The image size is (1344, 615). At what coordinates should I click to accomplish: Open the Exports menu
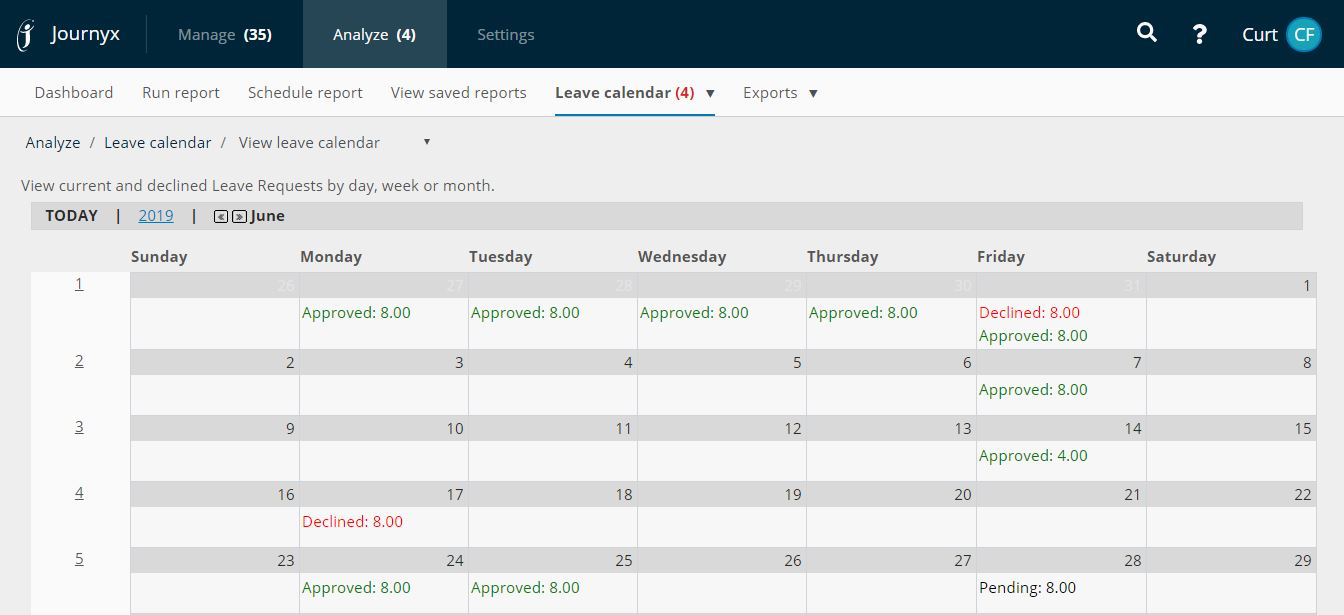[x=770, y=92]
